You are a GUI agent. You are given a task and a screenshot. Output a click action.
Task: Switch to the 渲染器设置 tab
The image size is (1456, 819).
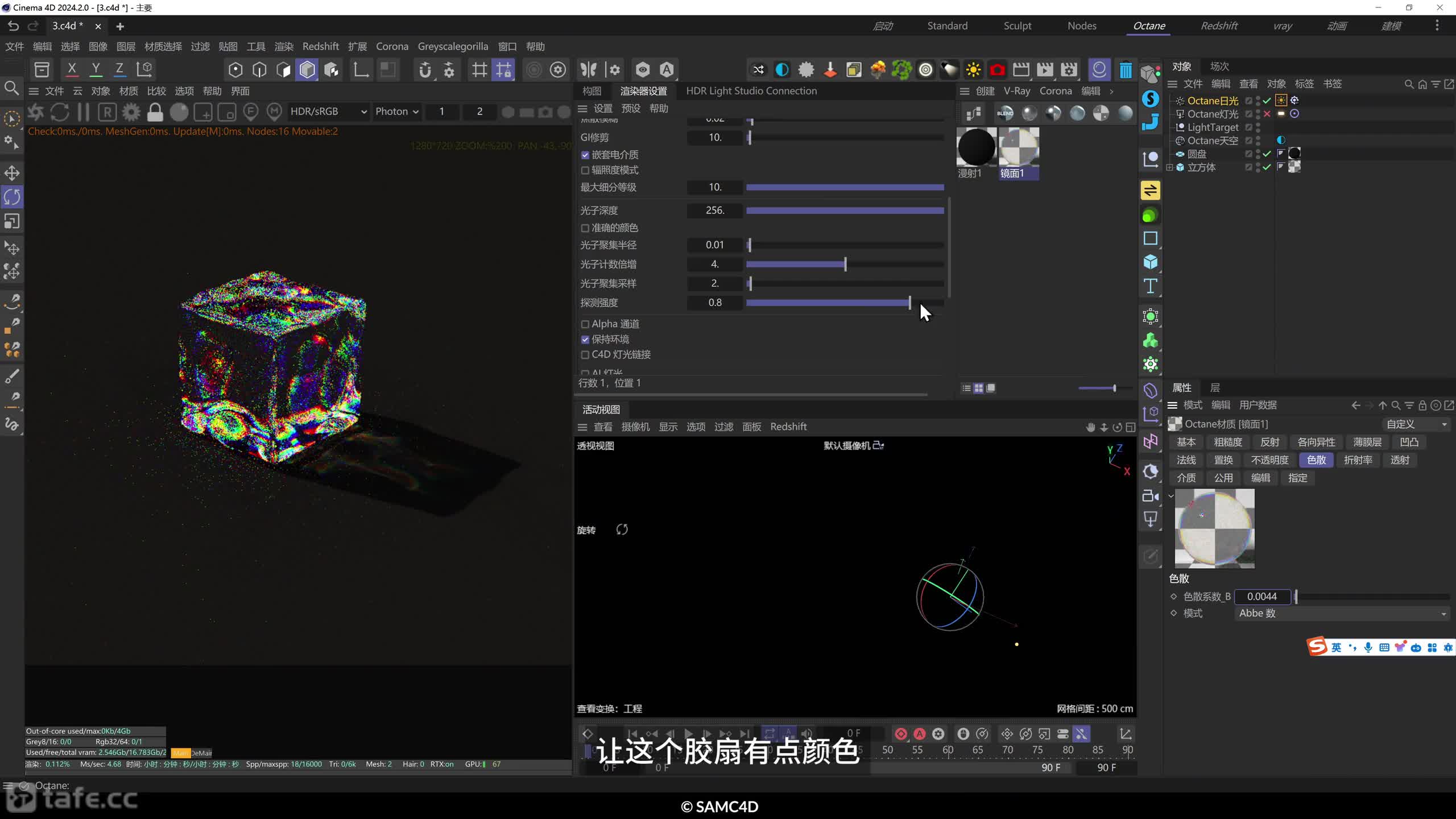click(x=643, y=91)
